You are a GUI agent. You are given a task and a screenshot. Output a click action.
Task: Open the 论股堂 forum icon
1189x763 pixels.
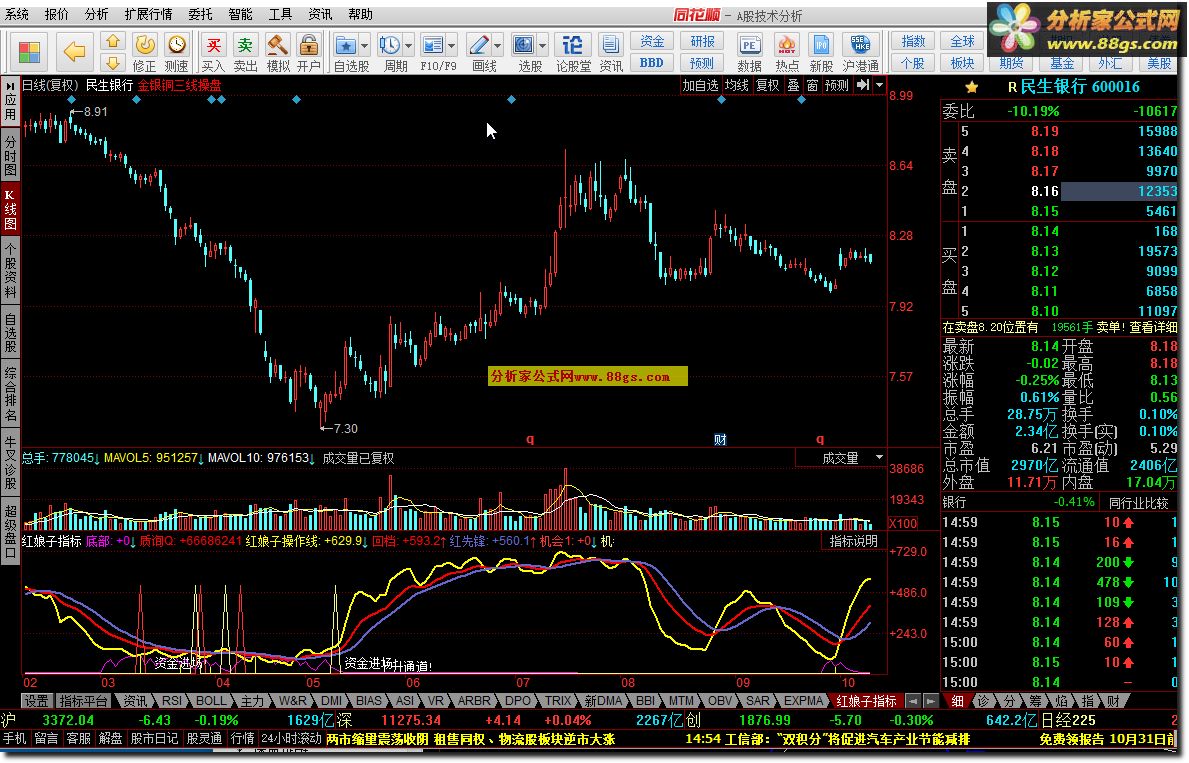(573, 52)
